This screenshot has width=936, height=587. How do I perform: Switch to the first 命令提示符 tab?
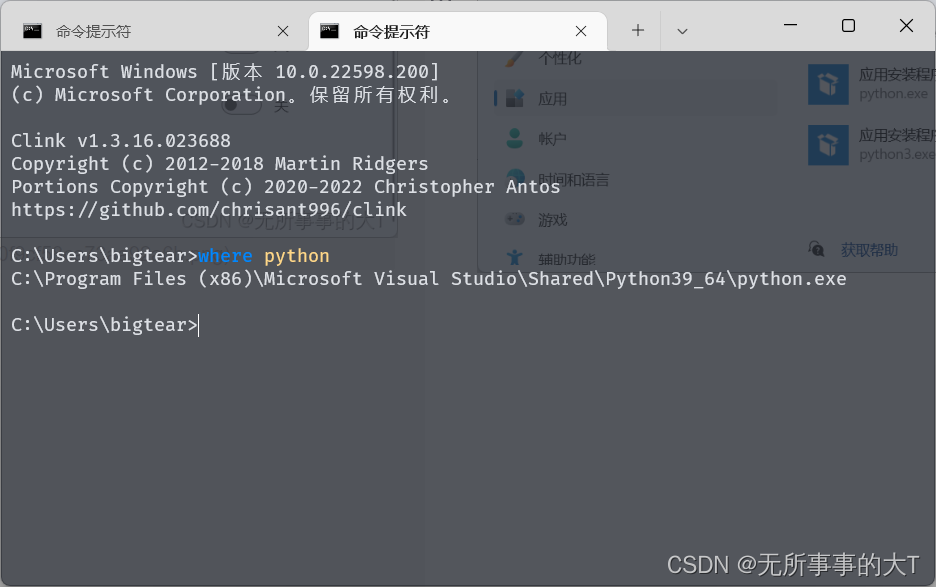[x=156, y=31]
